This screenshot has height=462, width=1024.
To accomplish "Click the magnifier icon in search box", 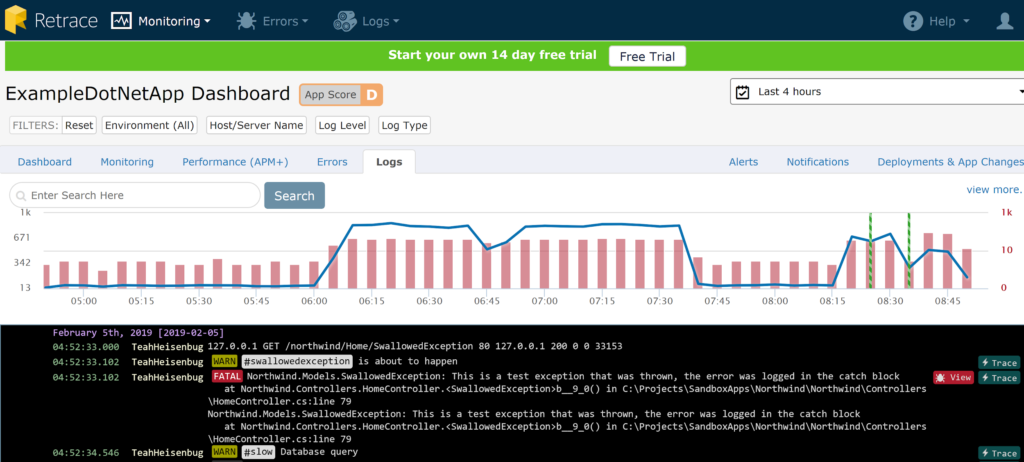I will [21, 196].
